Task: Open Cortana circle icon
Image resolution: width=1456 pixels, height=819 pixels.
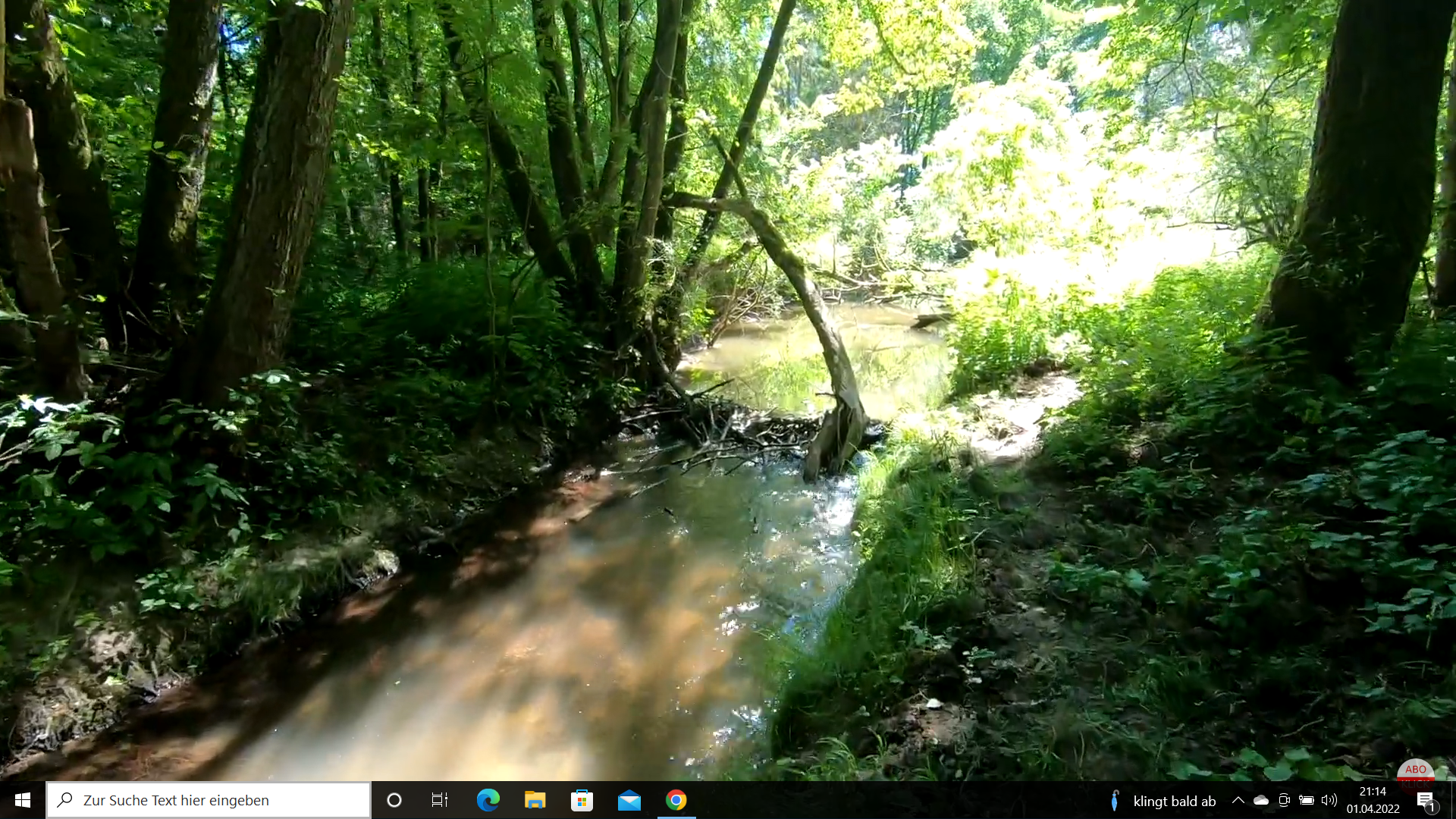Action: click(394, 800)
